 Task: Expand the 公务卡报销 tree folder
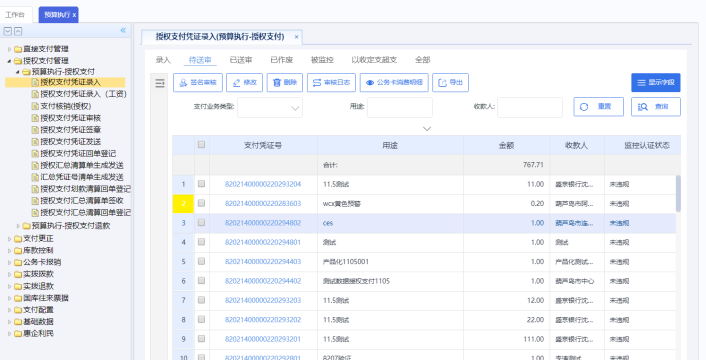[9, 262]
